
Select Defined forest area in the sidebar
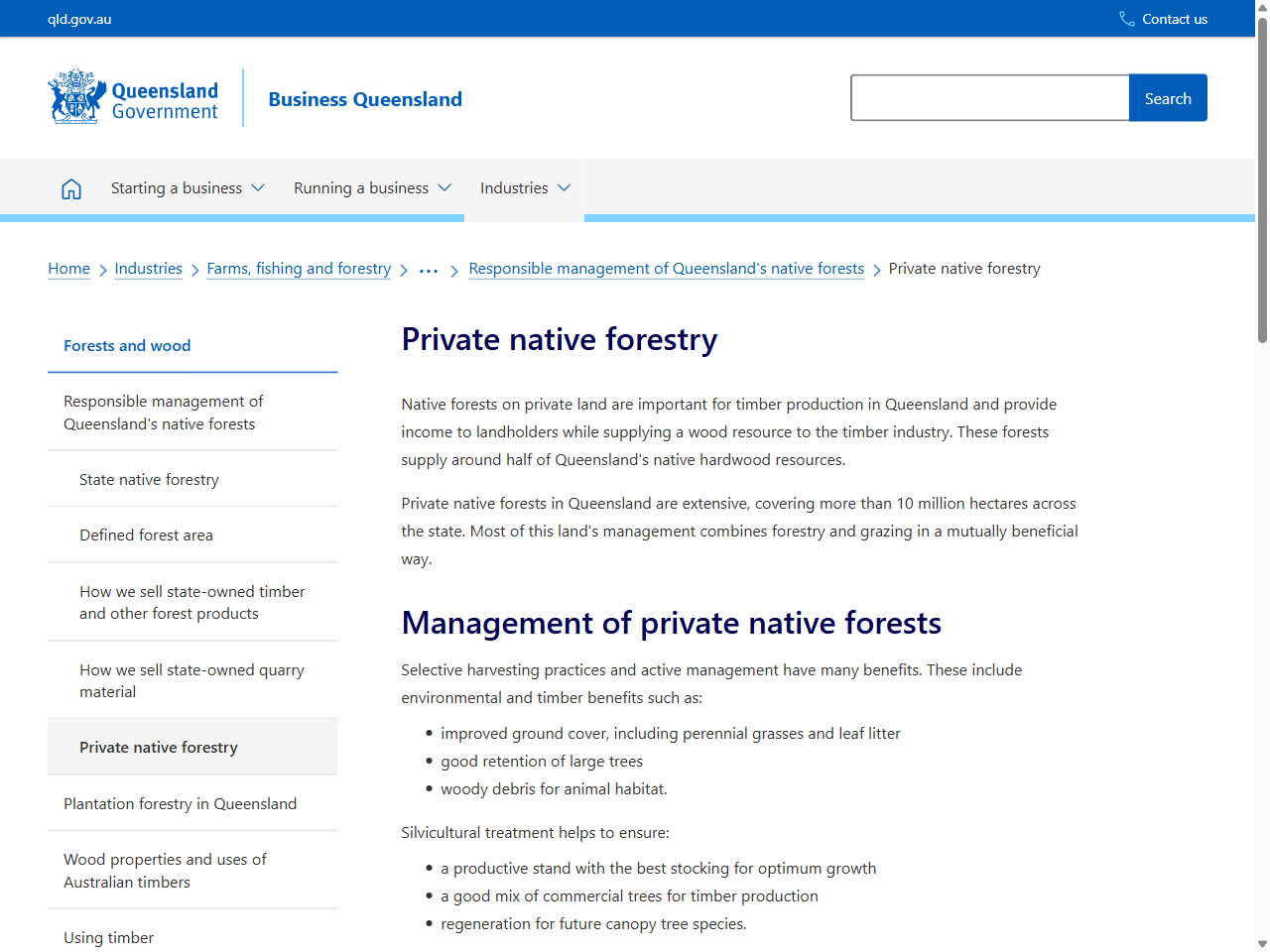[x=146, y=535]
